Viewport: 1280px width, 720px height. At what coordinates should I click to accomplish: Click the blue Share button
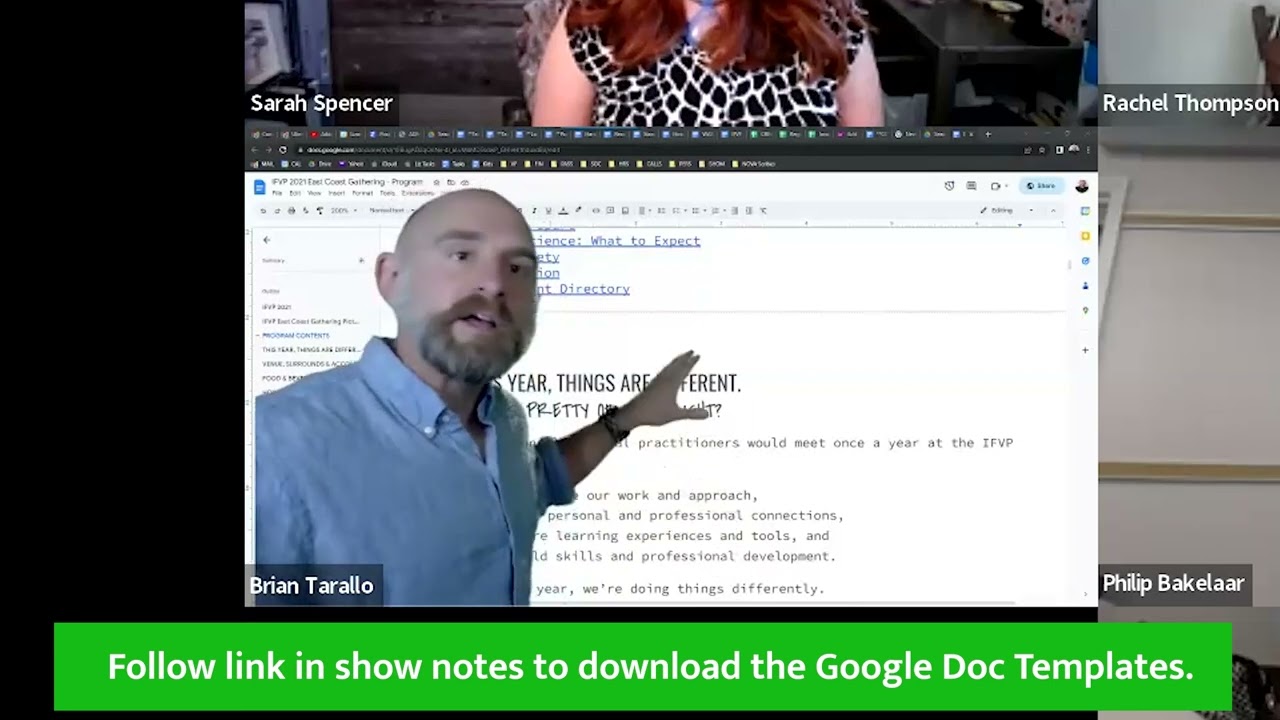(1041, 186)
